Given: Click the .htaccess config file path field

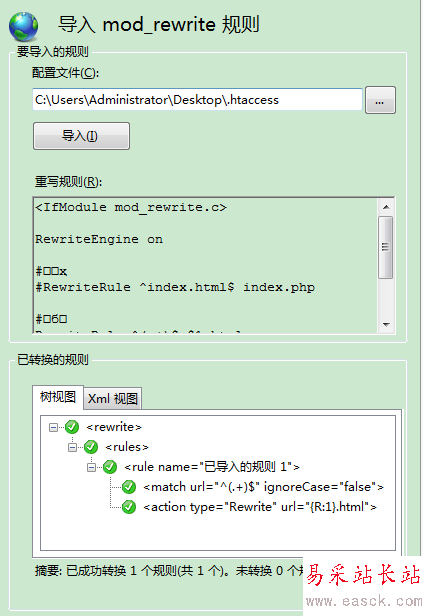Looking at the screenshot, I should [x=197, y=100].
